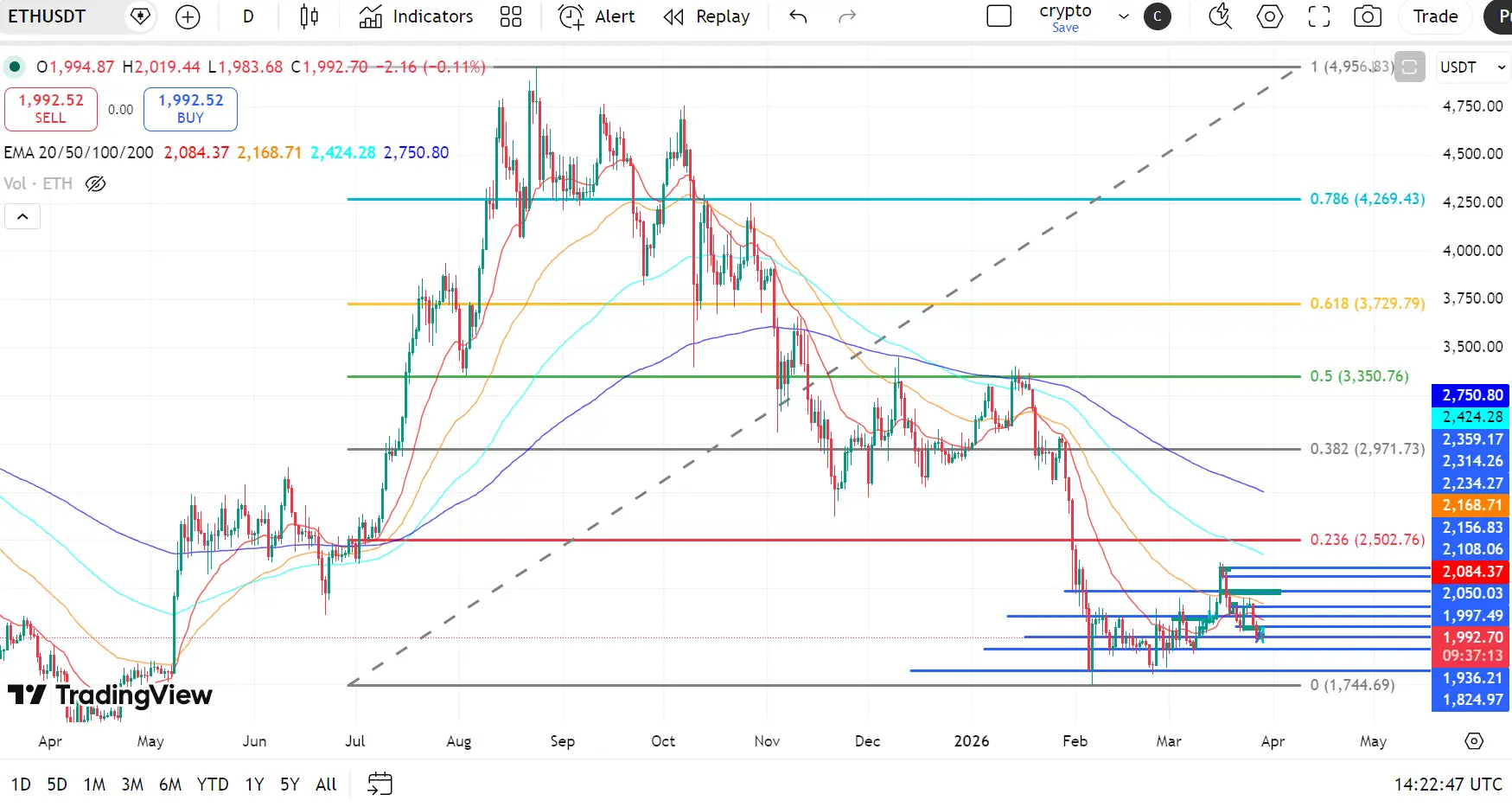This screenshot has height=807, width=1512.
Task: Open the C user profile avatar
Action: 1158,16
